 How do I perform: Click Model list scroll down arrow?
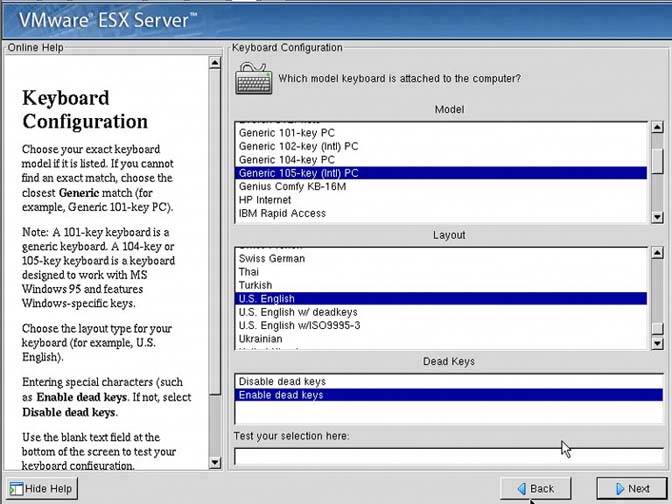tap(657, 217)
